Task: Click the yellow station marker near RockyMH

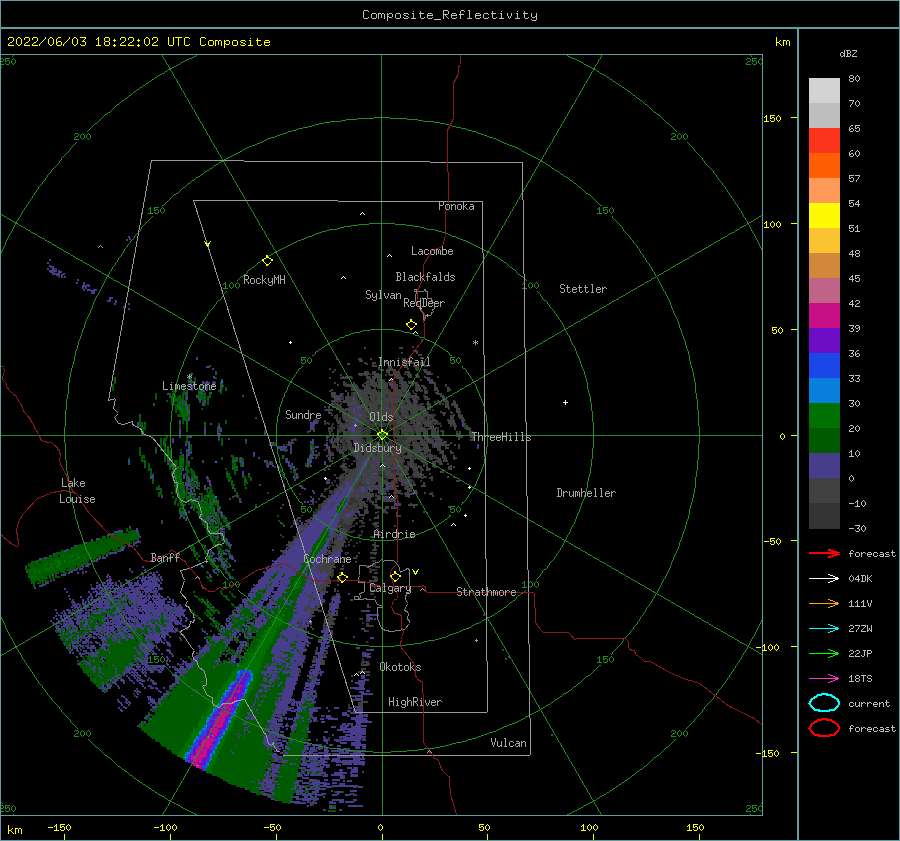Action: (x=267, y=261)
